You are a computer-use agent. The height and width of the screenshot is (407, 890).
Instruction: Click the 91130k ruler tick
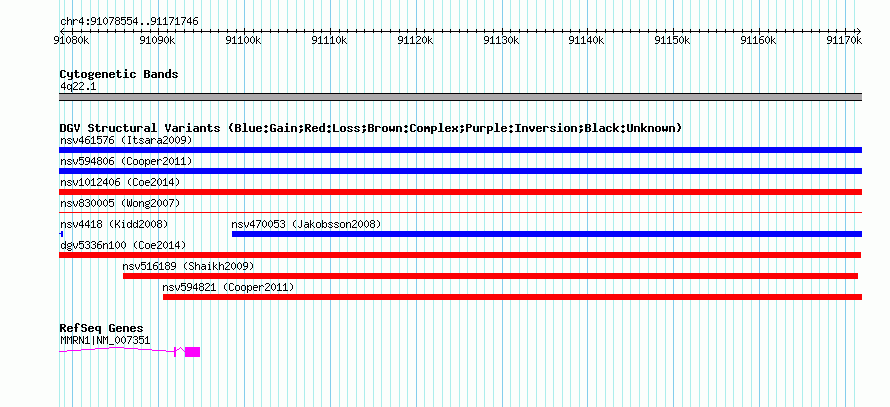(502, 40)
